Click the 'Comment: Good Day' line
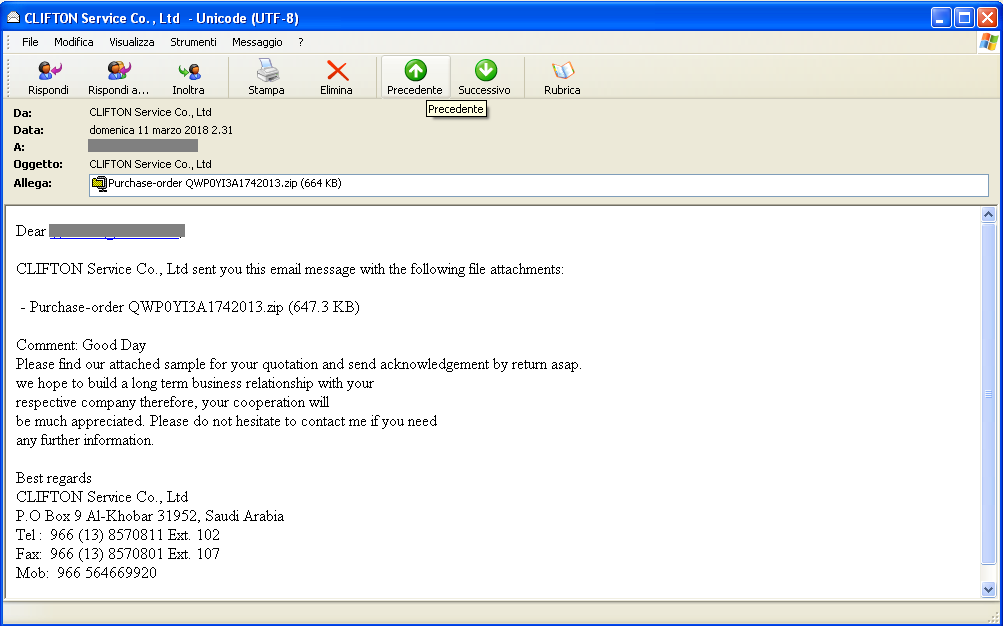This screenshot has height=626, width=1003. tap(81, 345)
